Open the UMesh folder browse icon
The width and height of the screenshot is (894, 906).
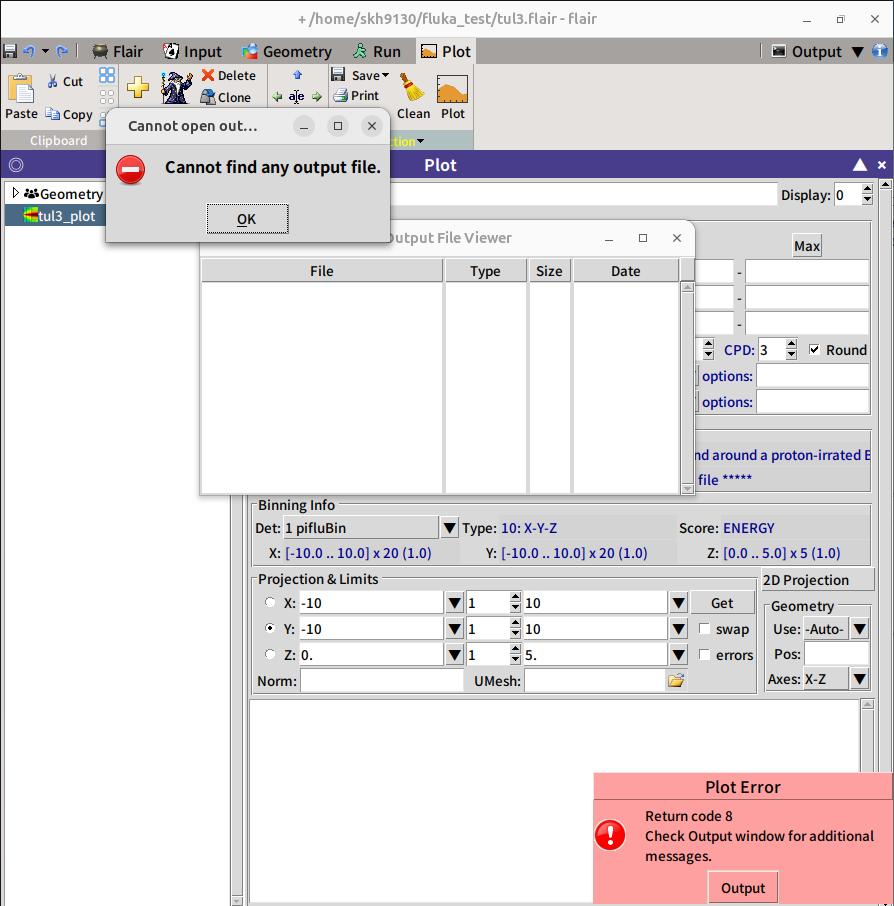(676, 681)
